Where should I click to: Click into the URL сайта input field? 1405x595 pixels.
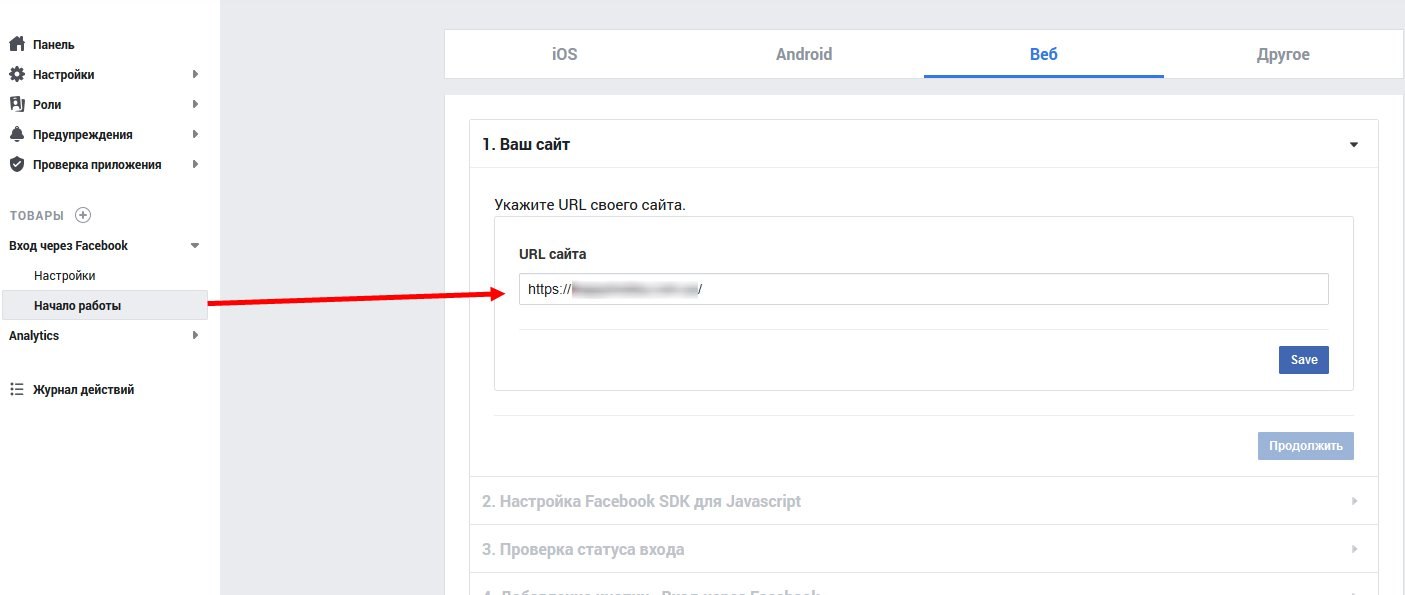[923, 289]
